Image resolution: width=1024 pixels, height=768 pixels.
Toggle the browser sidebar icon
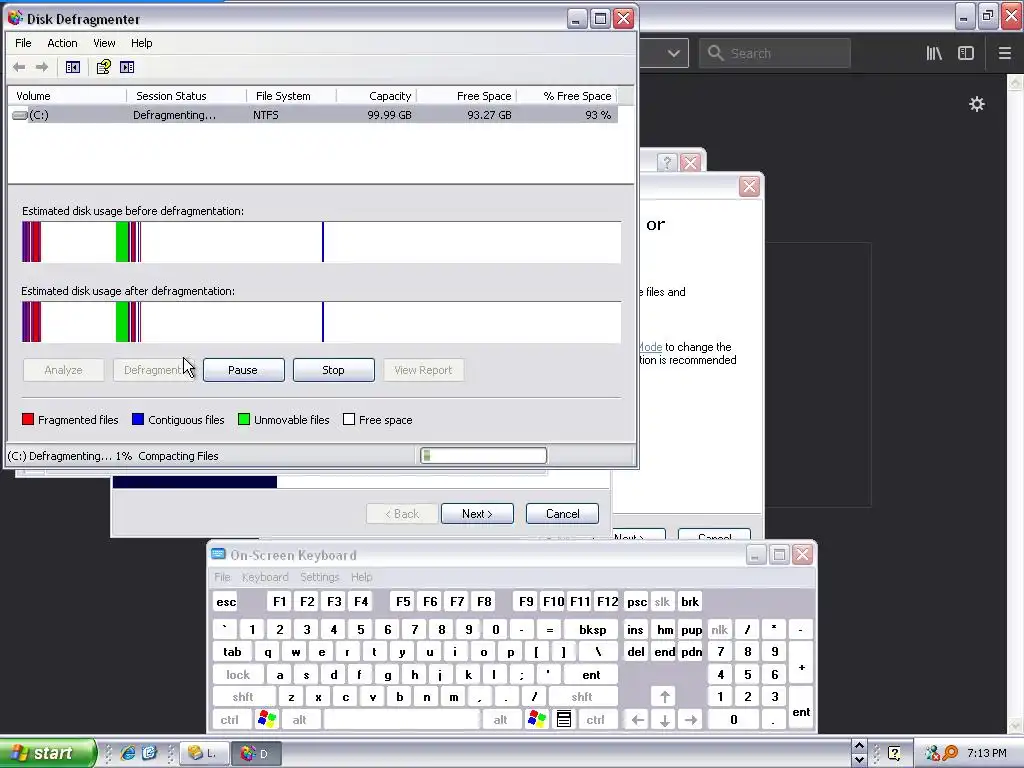(965, 54)
